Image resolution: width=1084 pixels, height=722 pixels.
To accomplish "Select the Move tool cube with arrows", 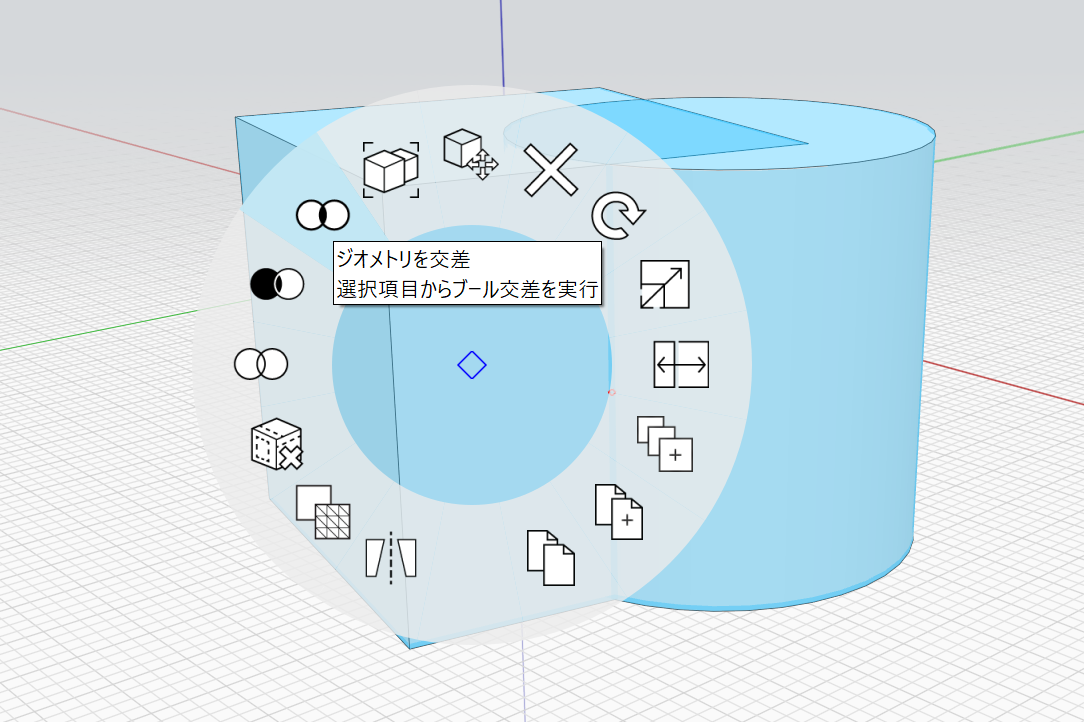I will [469, 154].
